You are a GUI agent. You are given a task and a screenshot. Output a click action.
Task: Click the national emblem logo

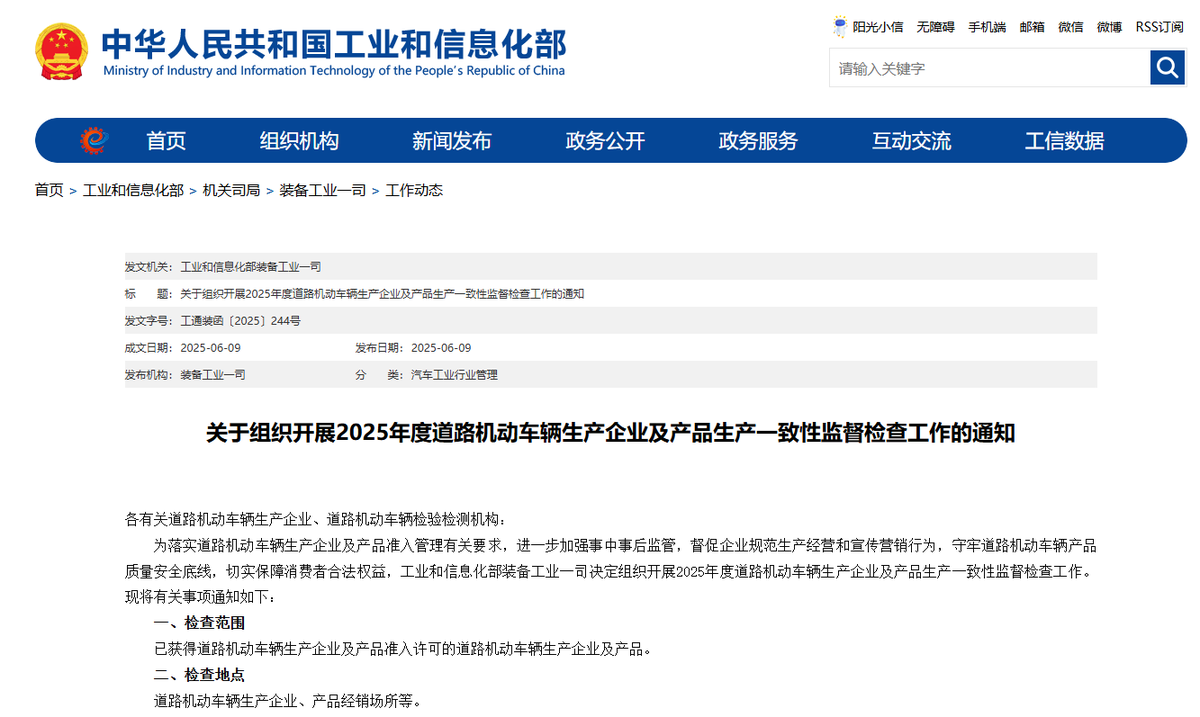tap(61, 51)
